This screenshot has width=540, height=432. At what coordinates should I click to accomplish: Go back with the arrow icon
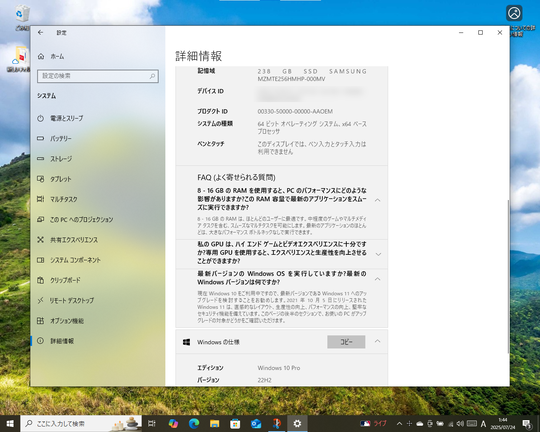(41, 32)
